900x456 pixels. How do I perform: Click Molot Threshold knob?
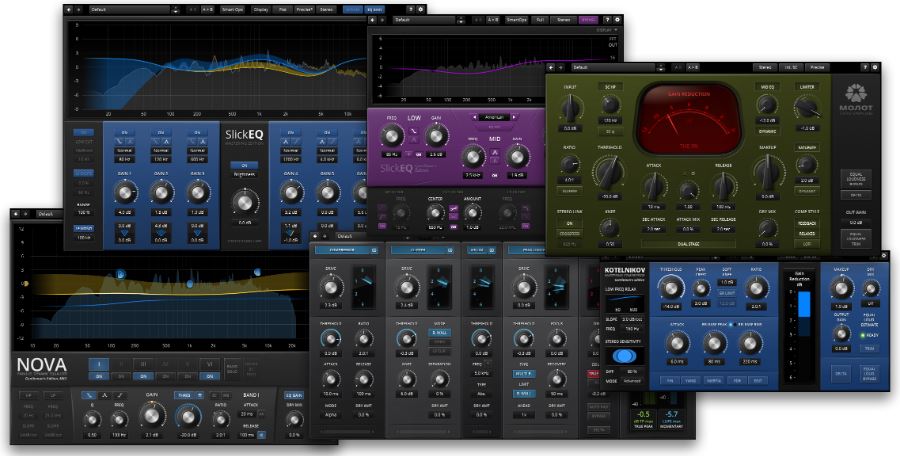(x=608, y=172)
